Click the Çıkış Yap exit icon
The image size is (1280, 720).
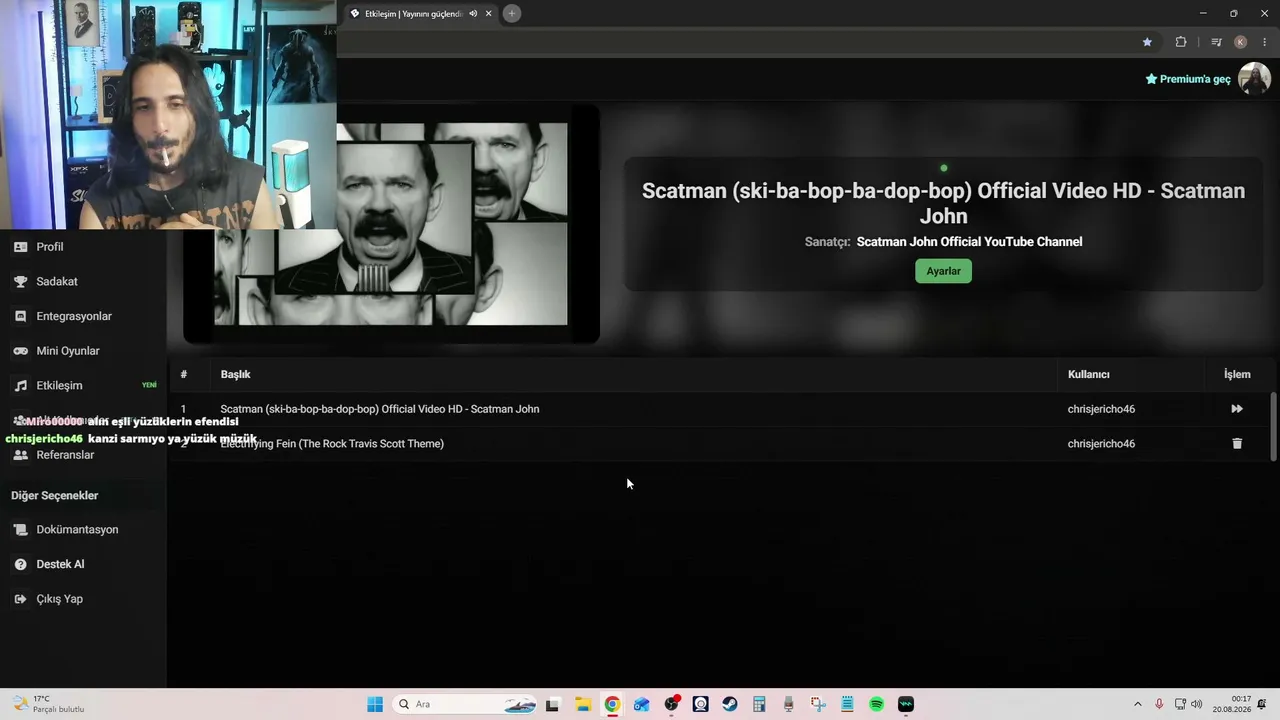pos(20,599)
